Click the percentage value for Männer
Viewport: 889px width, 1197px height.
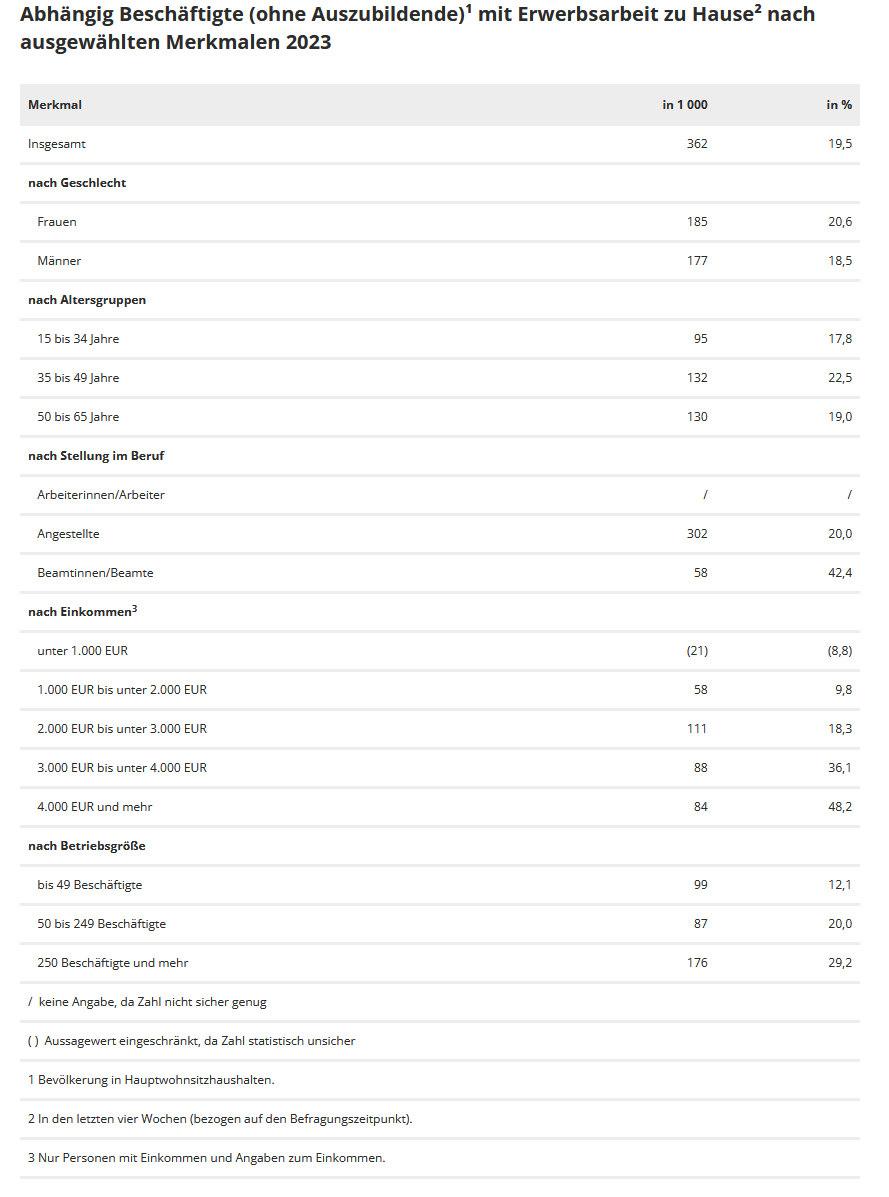click(839, 261)
